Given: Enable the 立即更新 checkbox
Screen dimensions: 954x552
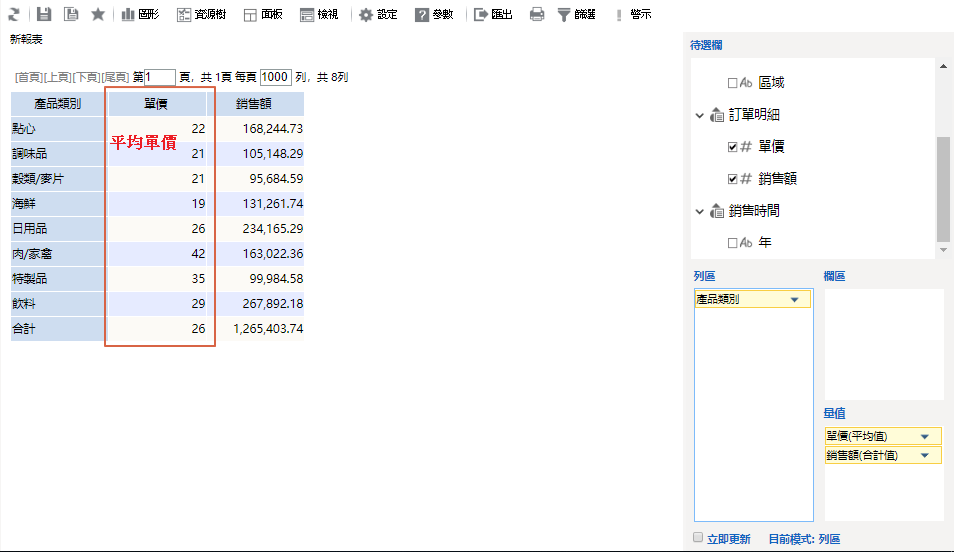Looking at the screenshot, I should point(698,538).
